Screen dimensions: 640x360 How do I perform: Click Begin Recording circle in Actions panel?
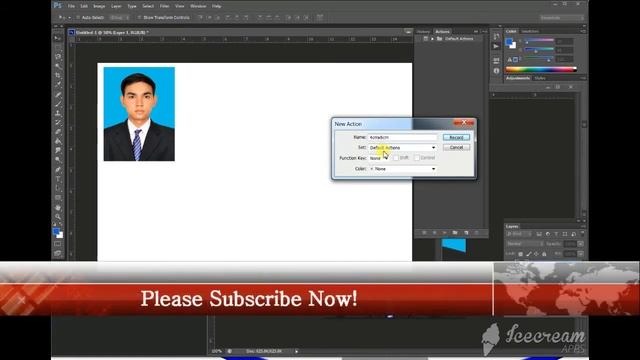click(x=434, y=233)
